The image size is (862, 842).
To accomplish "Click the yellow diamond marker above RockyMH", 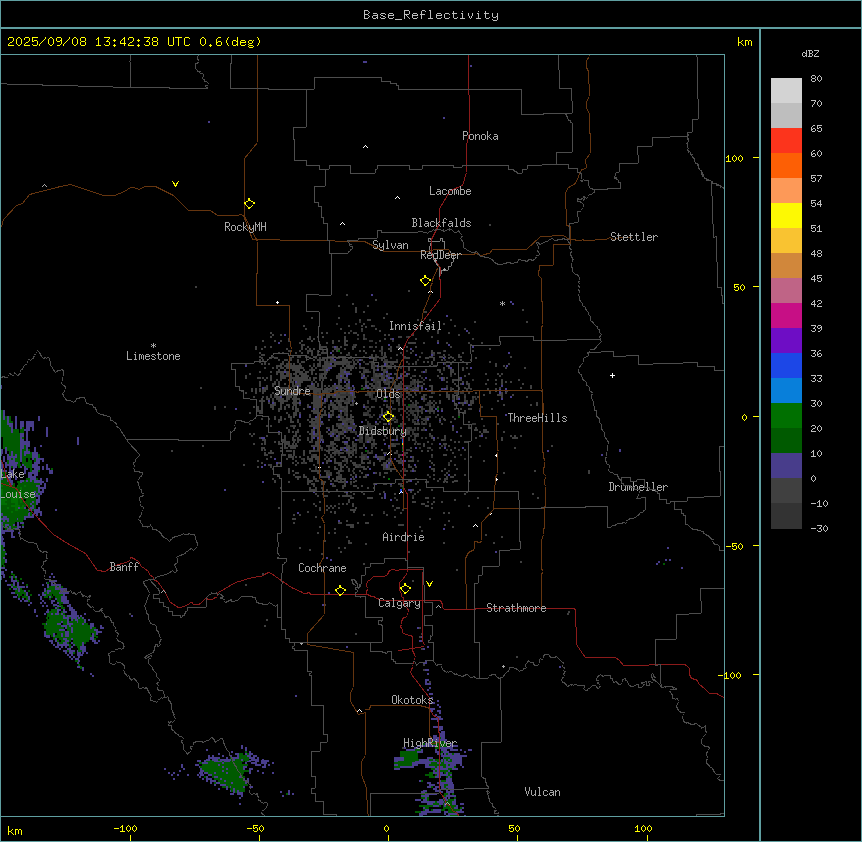I will [x=249, y=204].
